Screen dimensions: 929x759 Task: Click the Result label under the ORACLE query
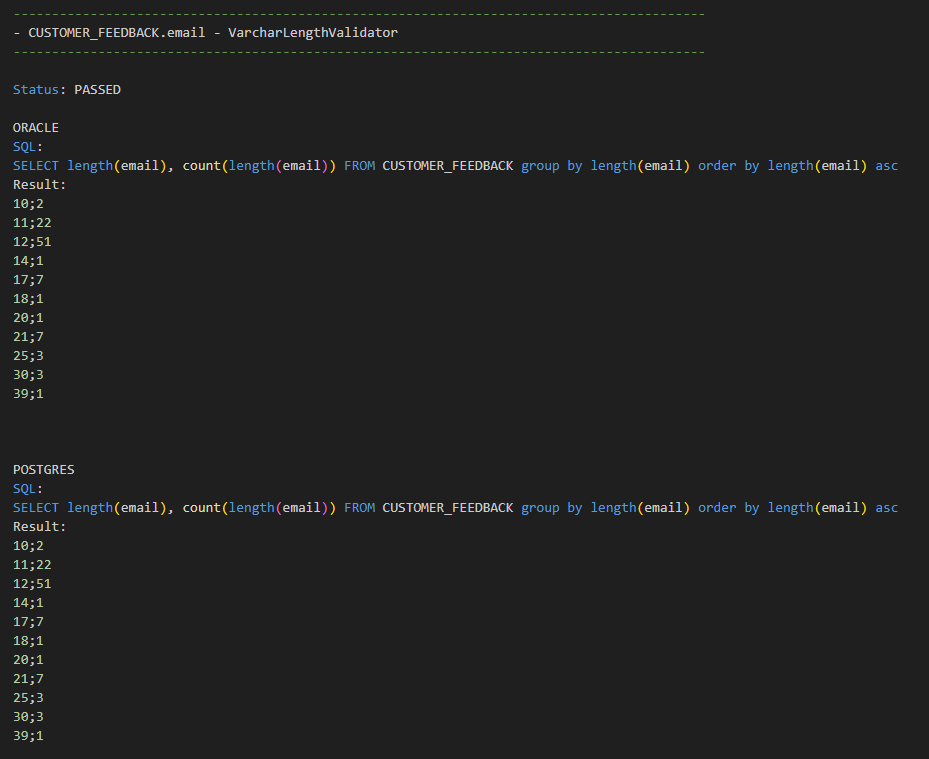(x=39, y=185)
